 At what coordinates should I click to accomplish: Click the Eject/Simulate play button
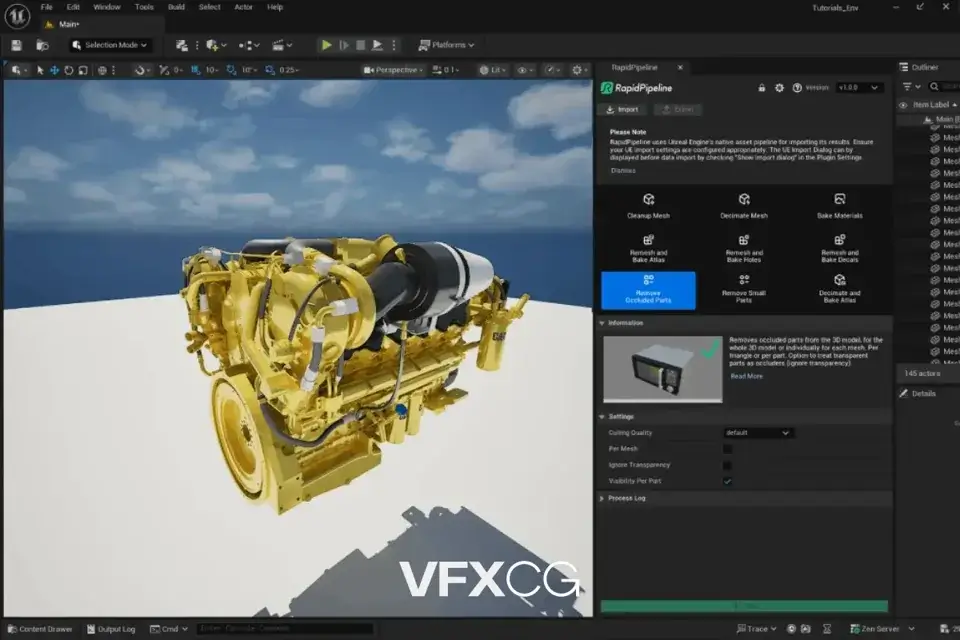(x=378, y=45)
